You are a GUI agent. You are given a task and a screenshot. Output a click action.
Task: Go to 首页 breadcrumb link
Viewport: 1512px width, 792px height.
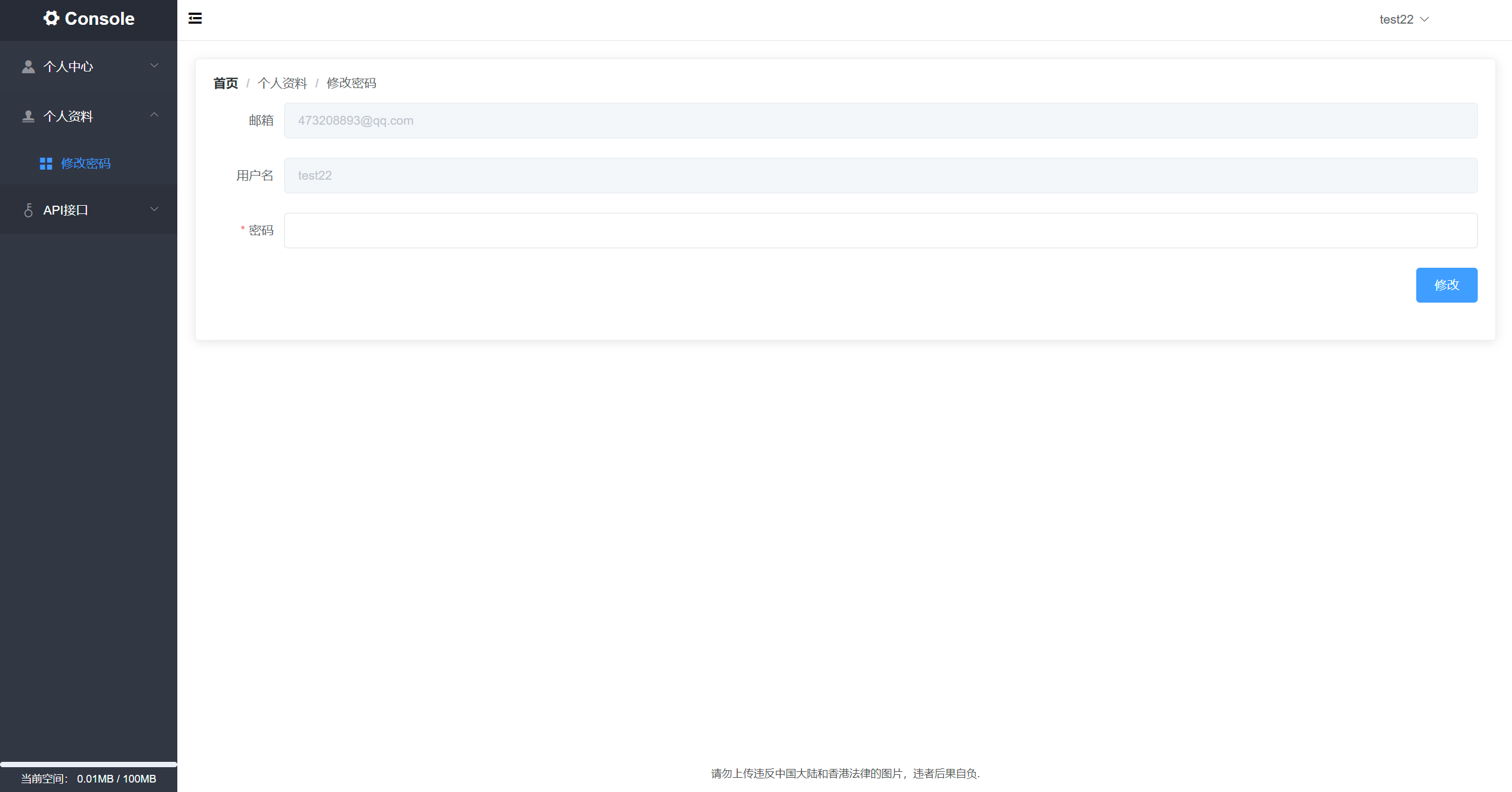tap(225, 83)
